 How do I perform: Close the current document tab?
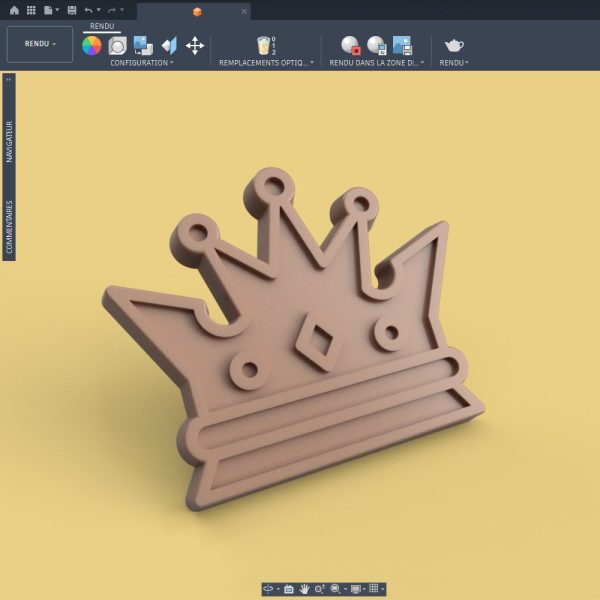tap(244, 11)
